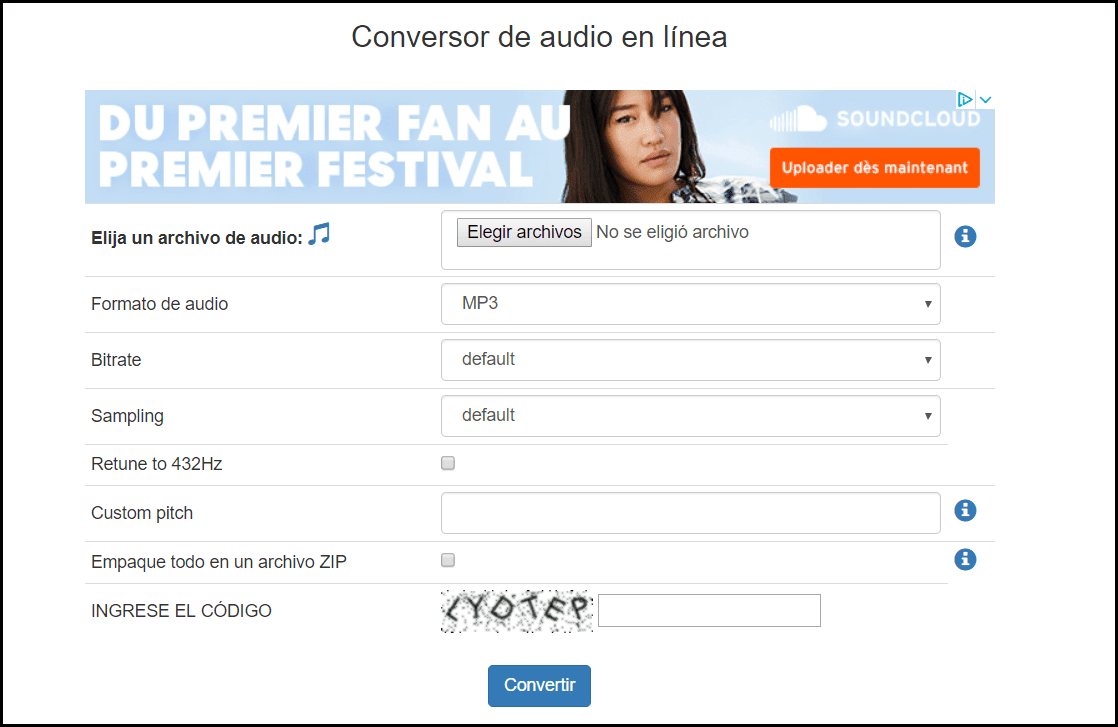
Task: Click the Conversor de audio en línea heading
Action: click(539, 37)
